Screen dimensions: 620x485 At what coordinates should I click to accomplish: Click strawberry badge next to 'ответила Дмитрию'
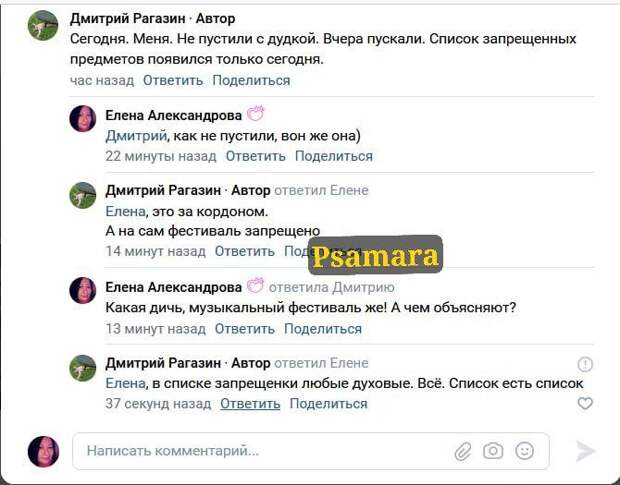click(x=255, y=285)
